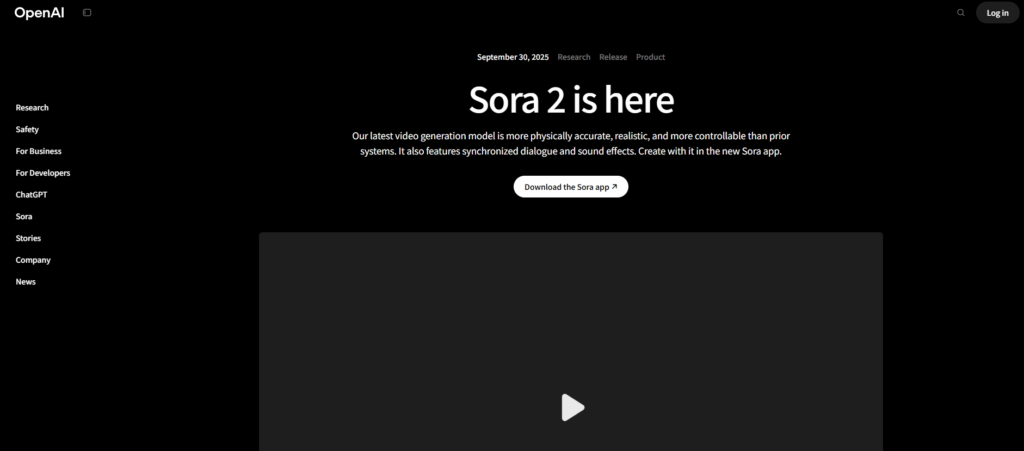The image size is (1024, 451).
Task: Open Research in the sidebar
Action: pos(32,108)
